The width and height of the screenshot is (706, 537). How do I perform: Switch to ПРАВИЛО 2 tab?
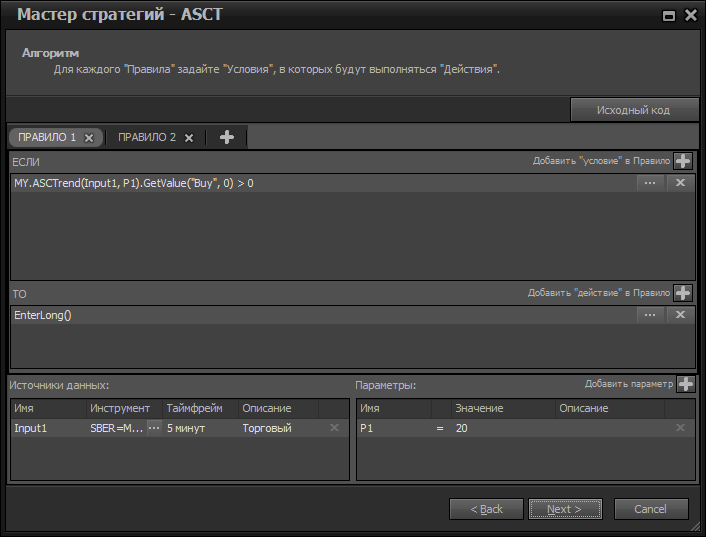147,137
